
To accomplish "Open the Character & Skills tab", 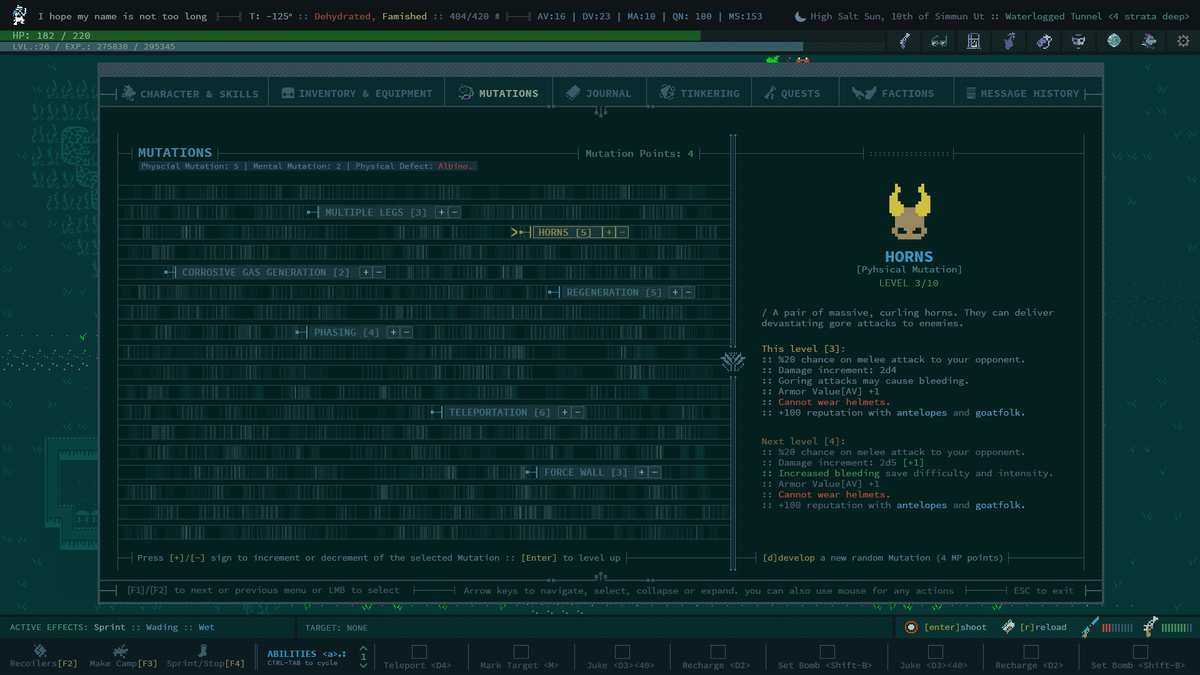I will (190, 93).
